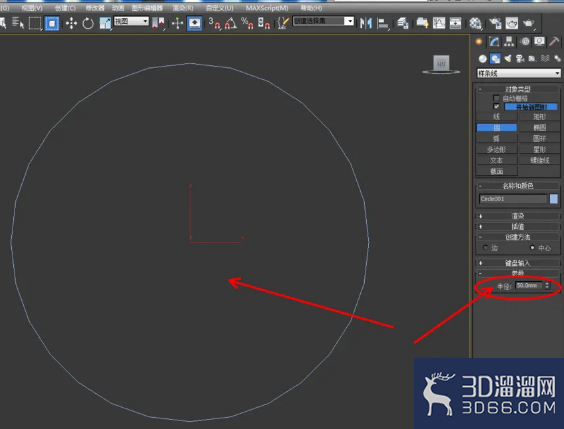This screenshot has height=429, width=564.
Task: Click the 椭圆 Ellipse shape button
Action: pos(539,127)
